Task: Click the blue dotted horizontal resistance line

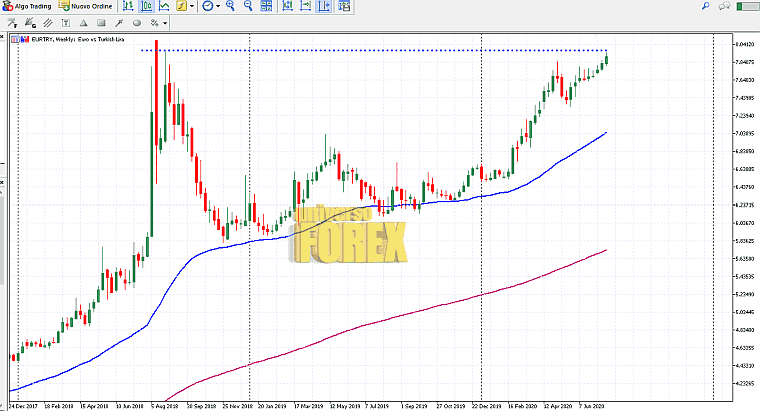Action: coord(400,50)
